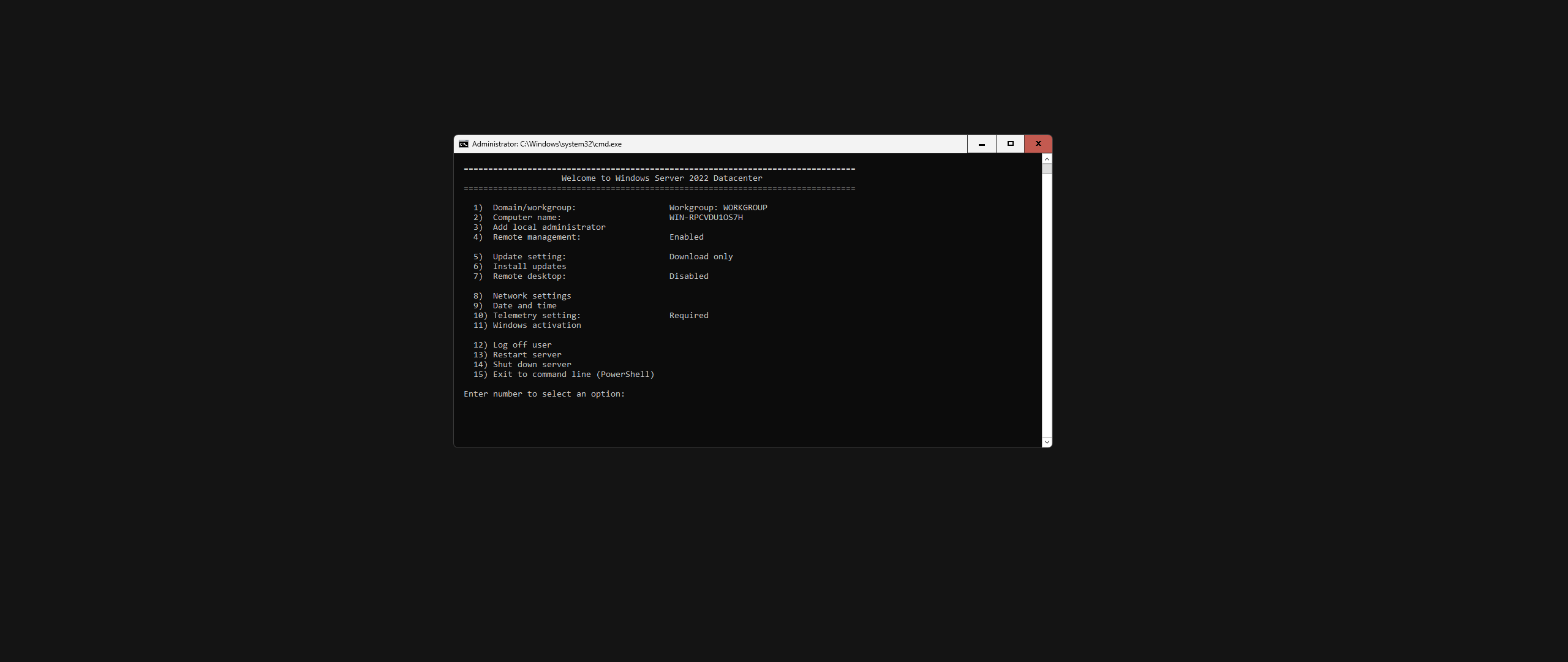Close the Administrator cmd.exe window
Image resolution: width=1568 pixels, height=662 pixels.
(x=1038, y=144)
